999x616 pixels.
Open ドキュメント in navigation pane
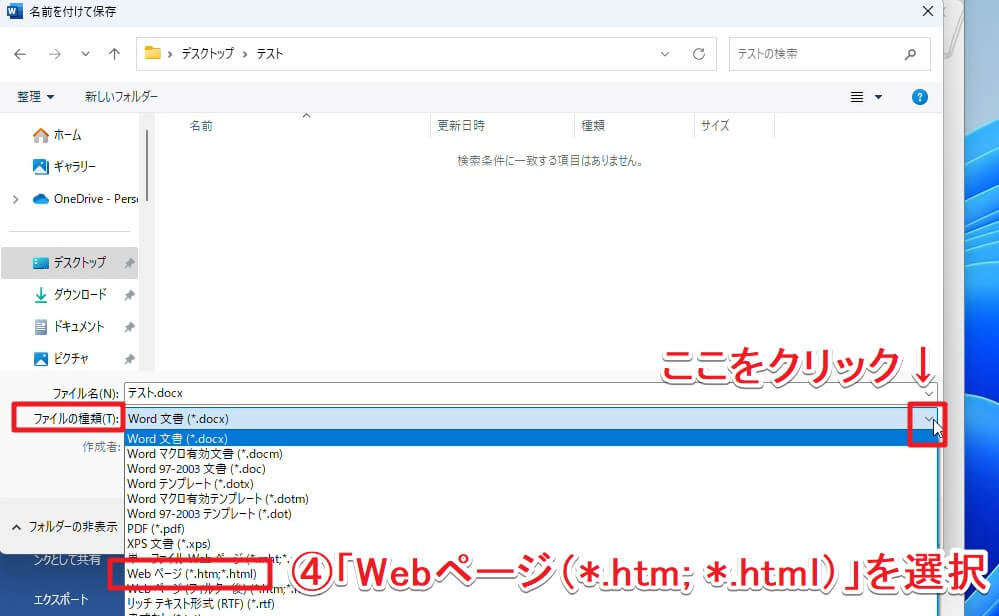tap(69, 326)
